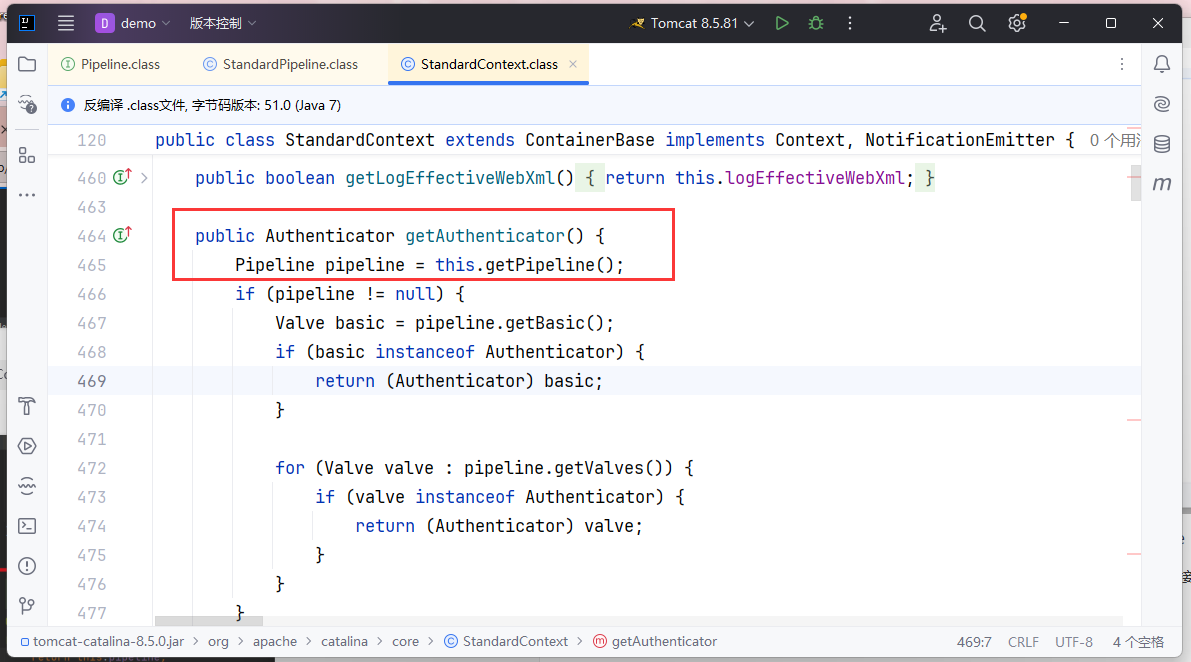Click the green Run button
The height and width of the screenshot is (662, 1191).
(x=782, y=23)
